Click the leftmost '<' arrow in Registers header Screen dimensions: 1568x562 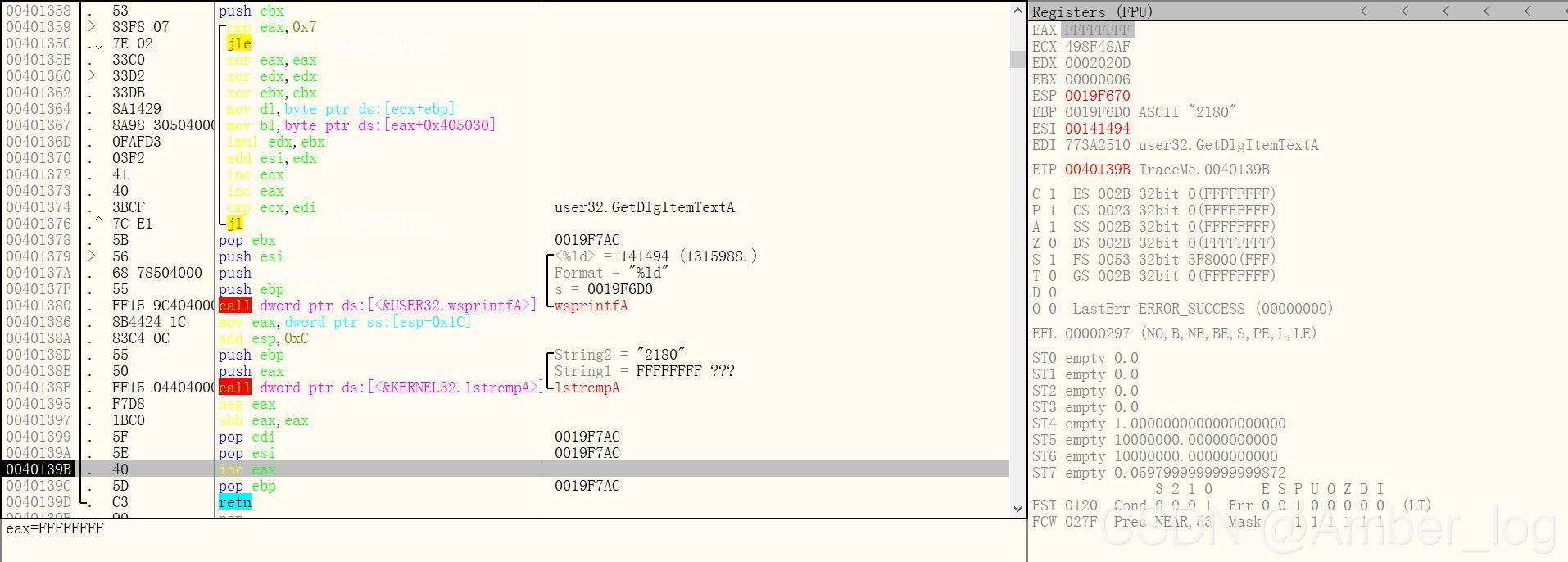(1364, 11)
